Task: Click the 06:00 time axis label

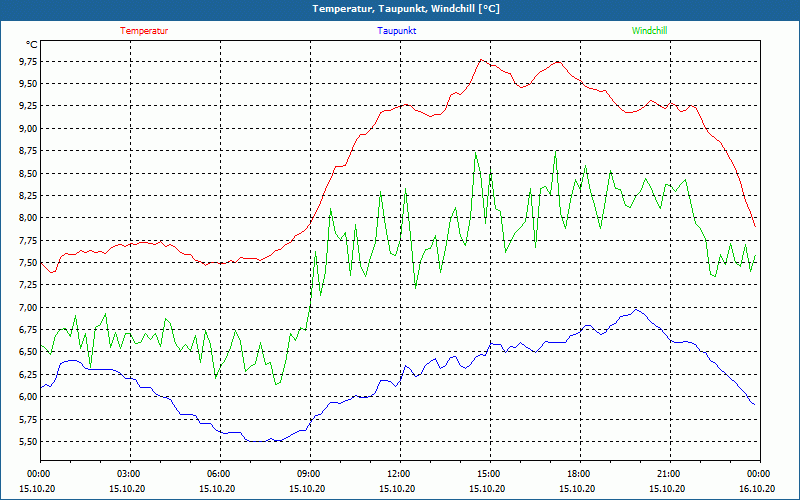Action: coord(220,473)
